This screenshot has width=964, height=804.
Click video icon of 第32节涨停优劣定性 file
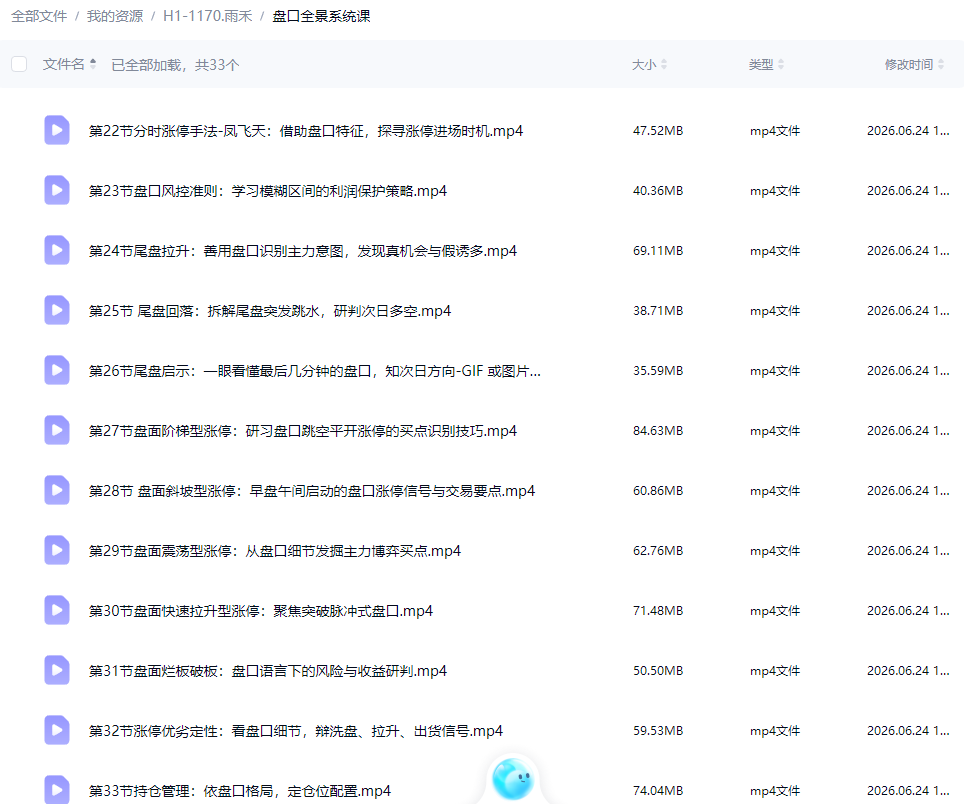tap(57, 731)
